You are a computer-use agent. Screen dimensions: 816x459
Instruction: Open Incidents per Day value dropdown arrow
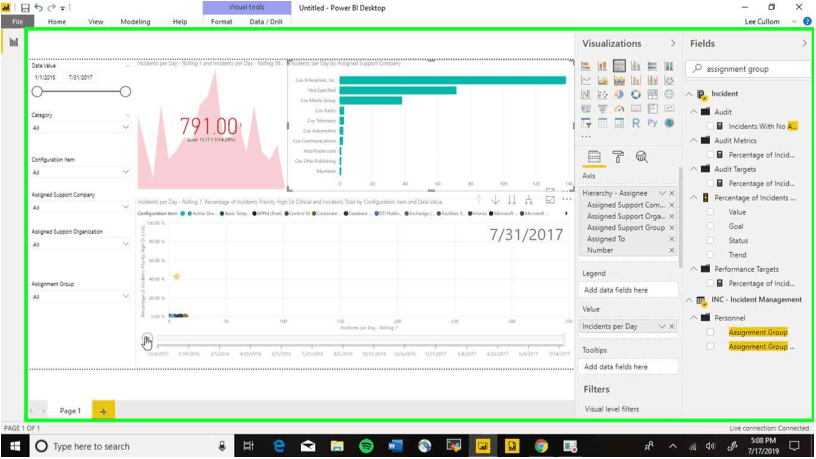click(x=662, y=326)
